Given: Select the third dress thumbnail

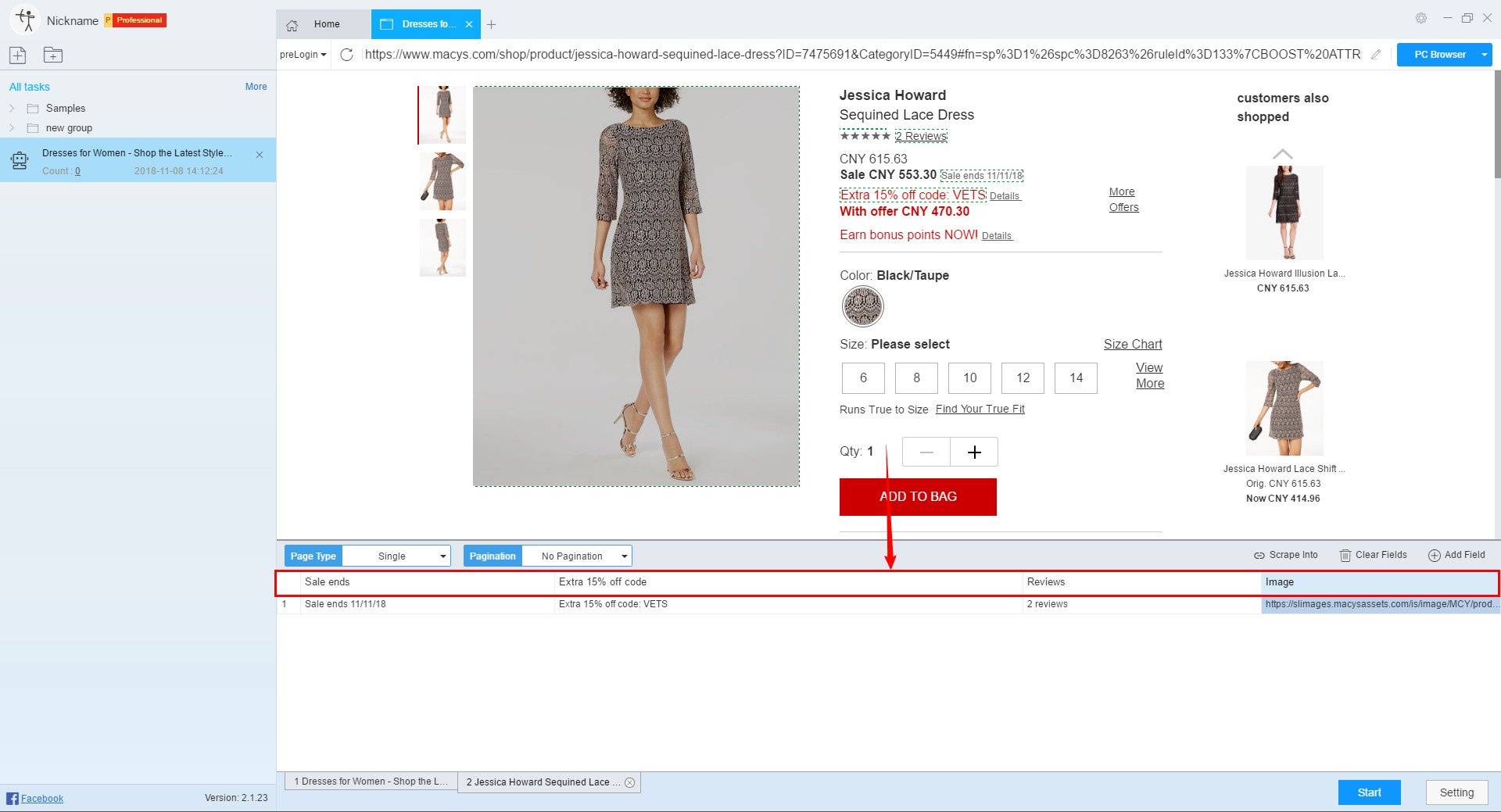Looking at the screenshot, I should tap(442, 248).
